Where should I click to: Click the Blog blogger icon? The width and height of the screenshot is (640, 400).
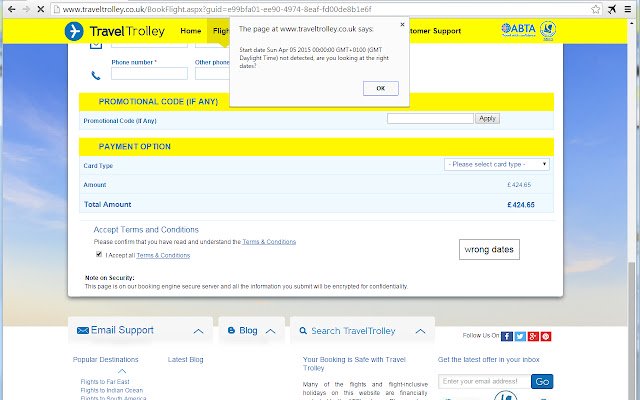(231, 330)
